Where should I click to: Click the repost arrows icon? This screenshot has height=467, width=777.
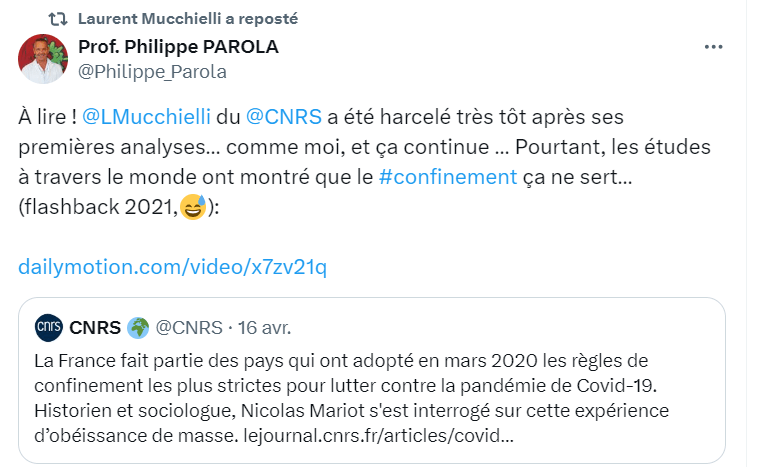click(x=59, y=19)
